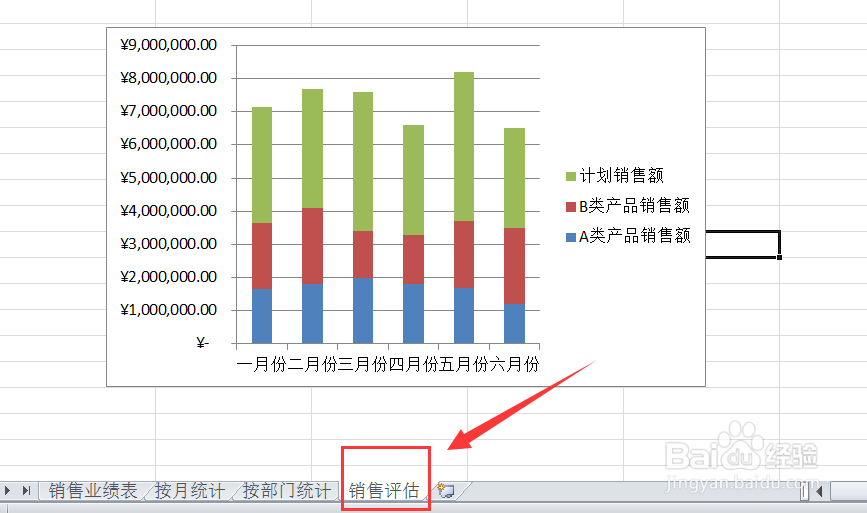The height and width of the screenshot is (513, 867).
Task: Click red legend swatch for B类产品销售额
Action: (571, 207)
